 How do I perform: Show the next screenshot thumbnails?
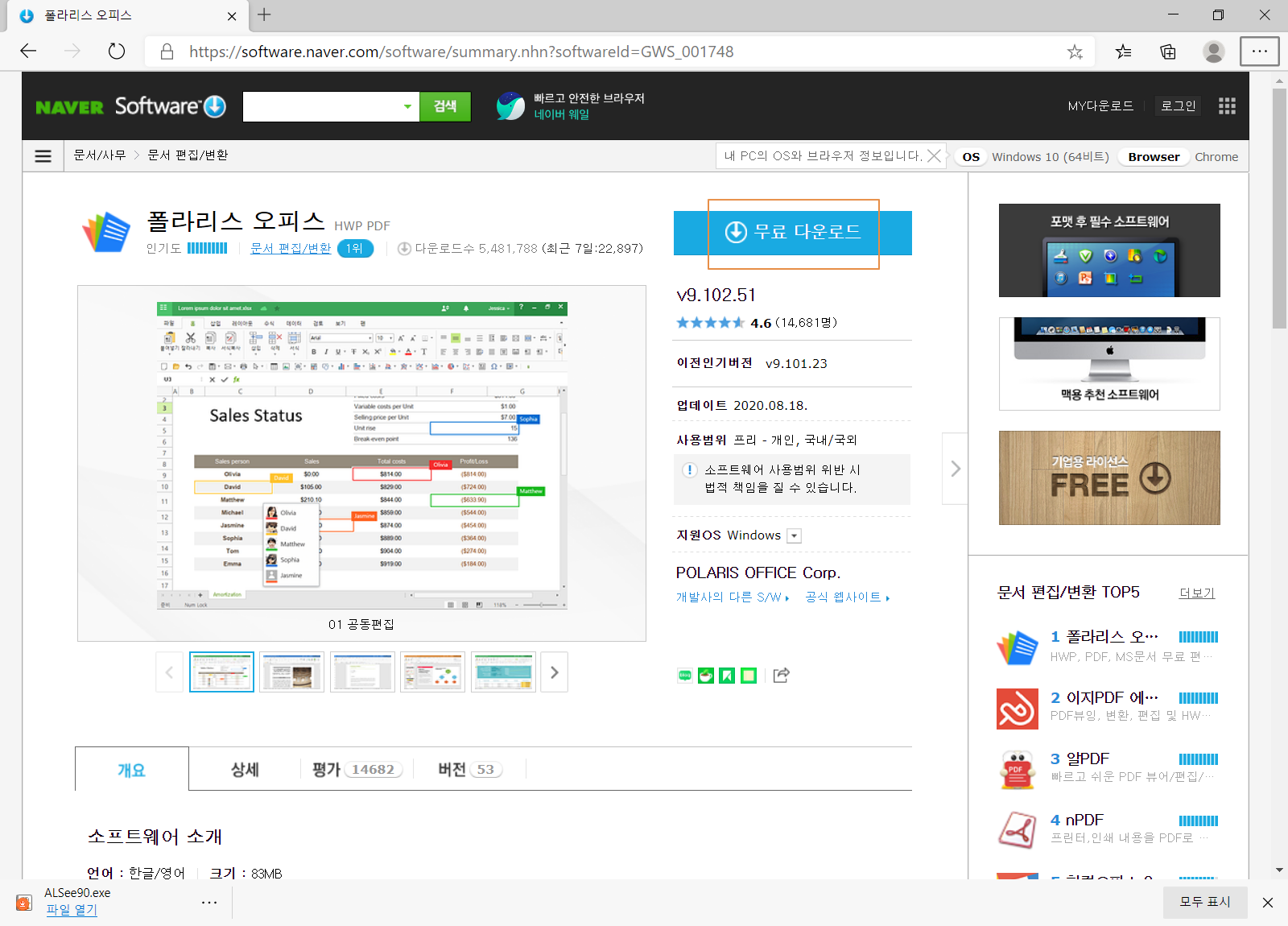coord(554,672)
